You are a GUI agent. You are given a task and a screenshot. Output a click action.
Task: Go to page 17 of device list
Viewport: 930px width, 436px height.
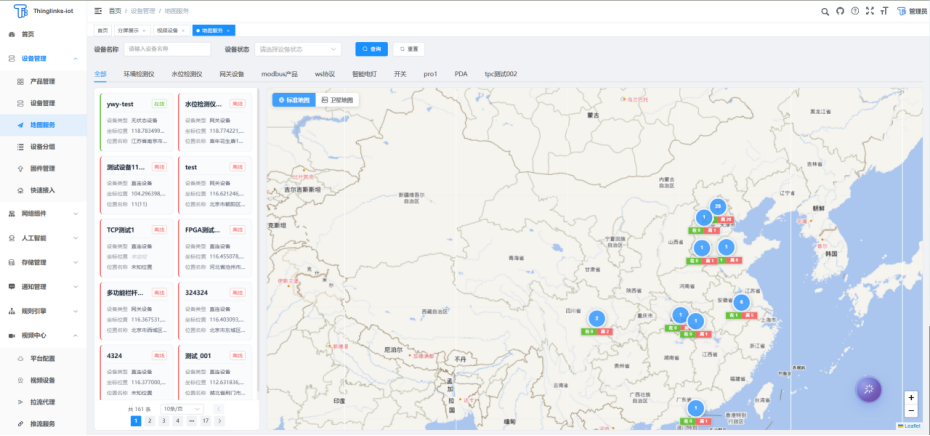(205, 421)
